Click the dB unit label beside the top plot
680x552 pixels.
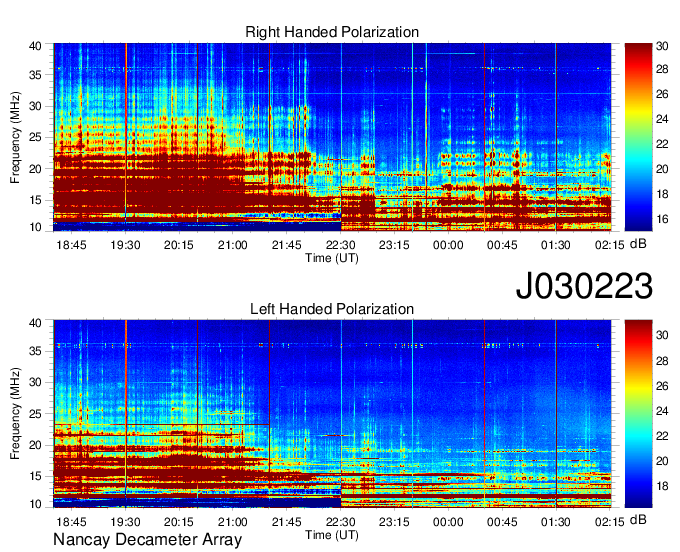(638, 244)
